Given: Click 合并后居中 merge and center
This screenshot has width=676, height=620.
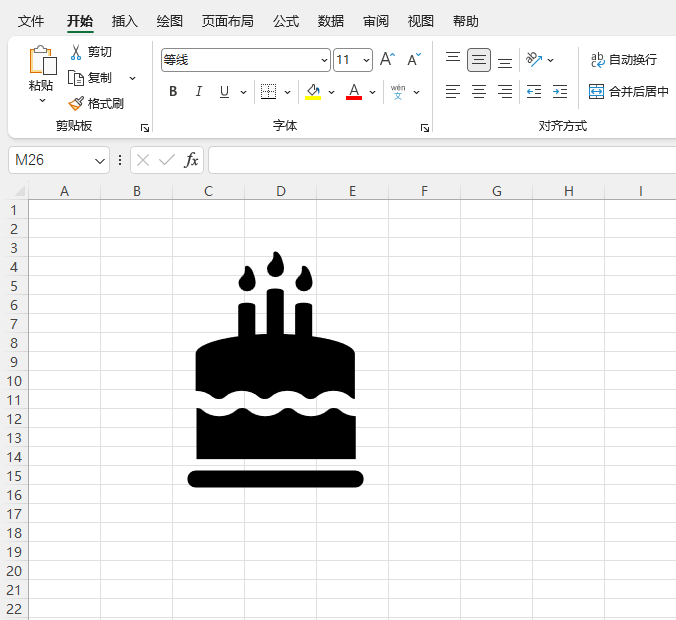Looking at the screenshot, I should coord(629,91).
